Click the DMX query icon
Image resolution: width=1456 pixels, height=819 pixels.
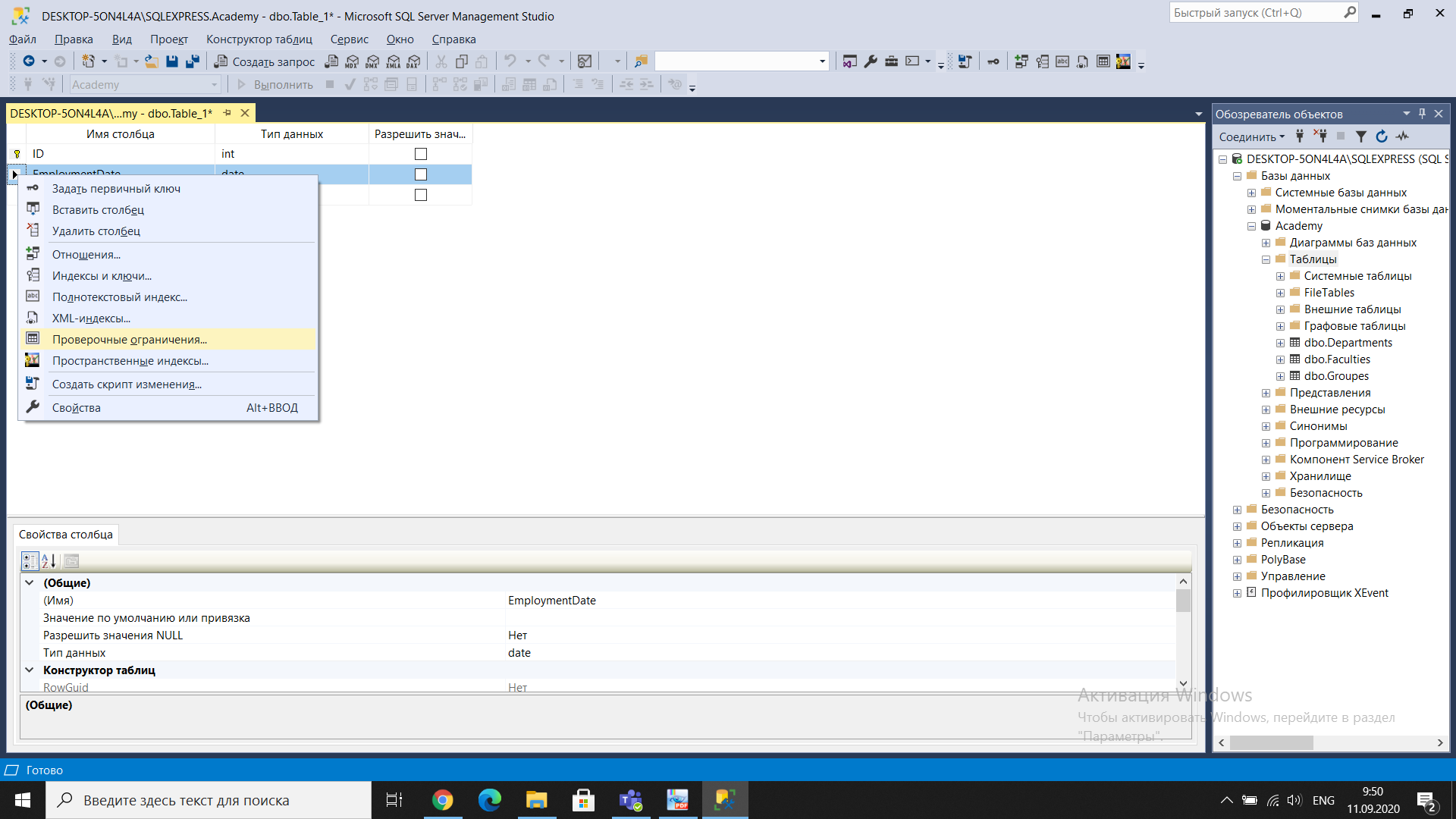[372, 61]
